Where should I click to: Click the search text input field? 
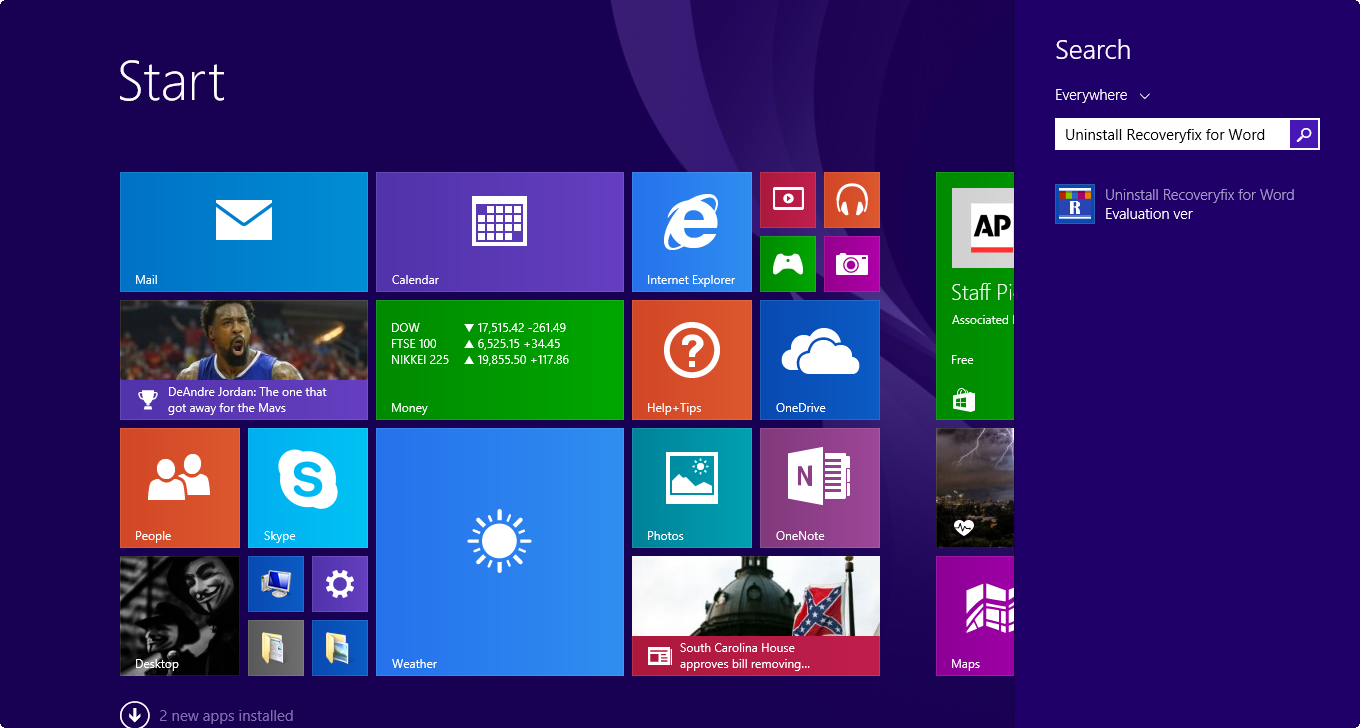1172,134
